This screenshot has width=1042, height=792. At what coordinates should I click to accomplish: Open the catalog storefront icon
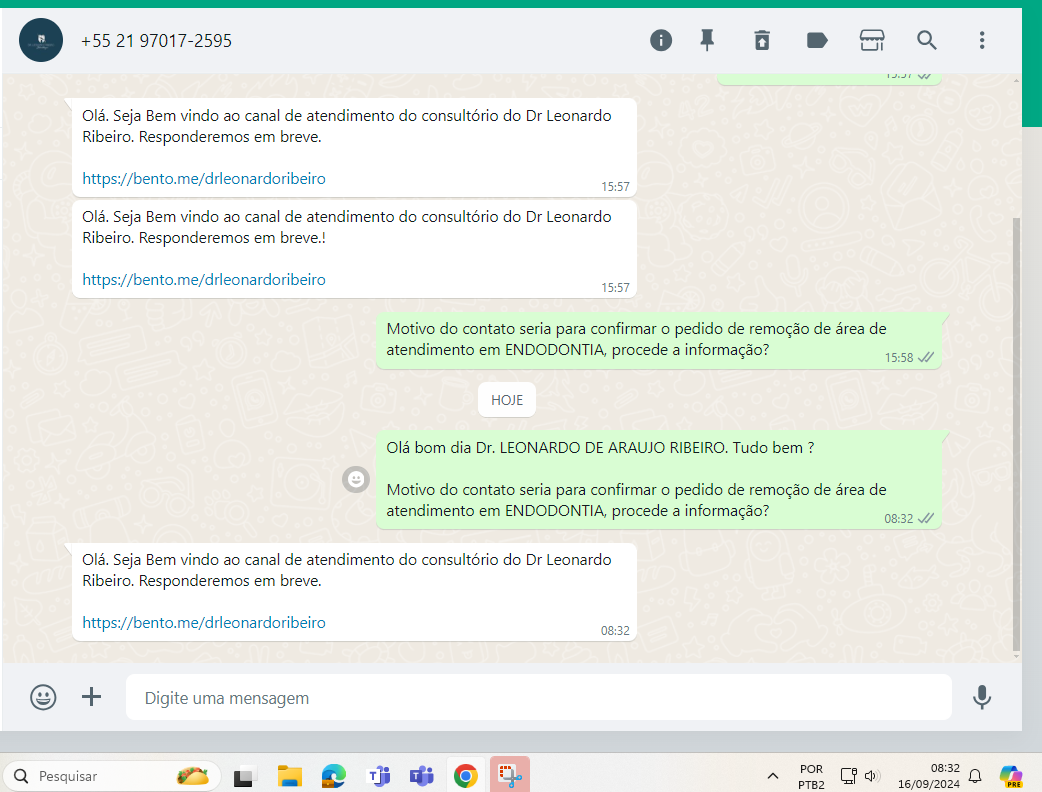[872, 41]
